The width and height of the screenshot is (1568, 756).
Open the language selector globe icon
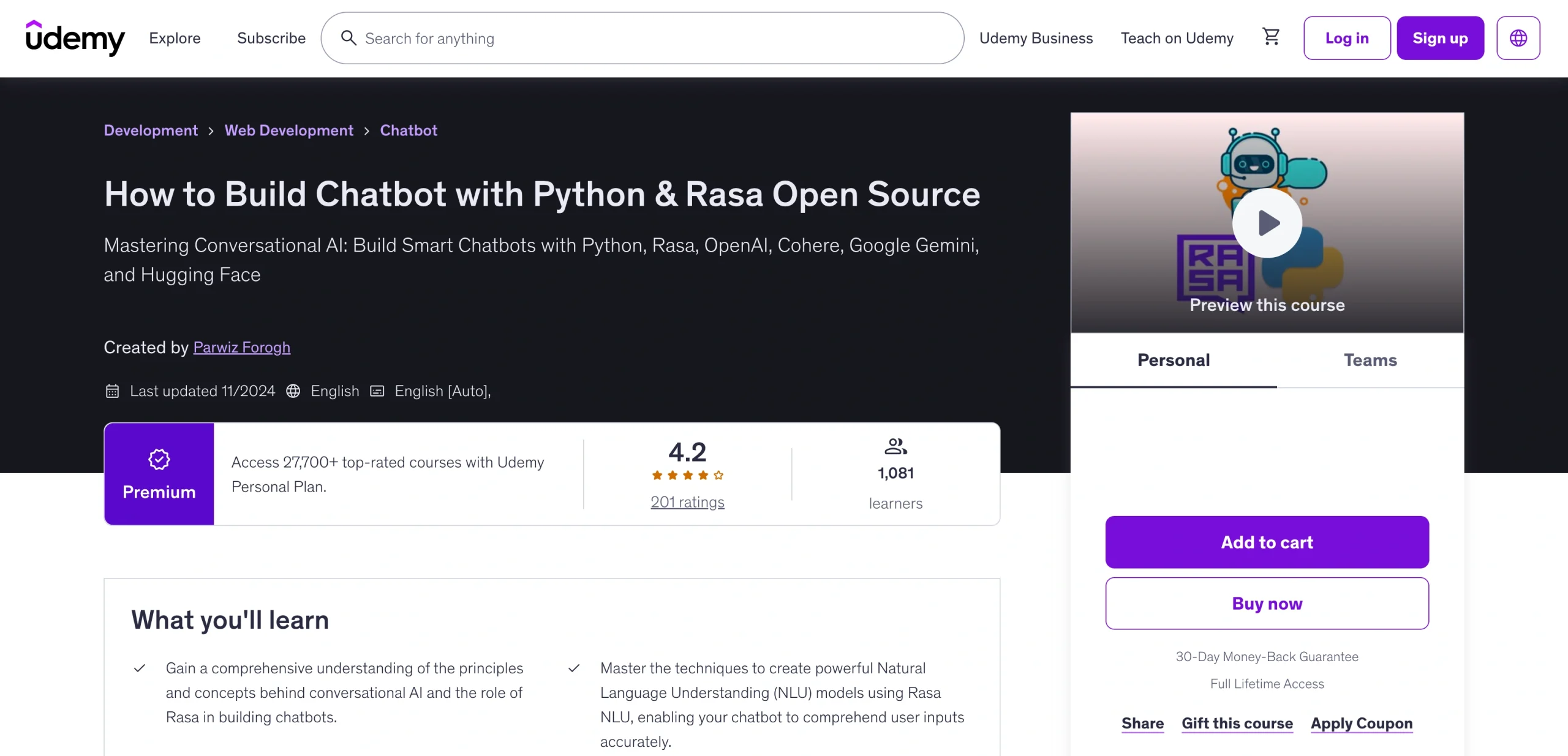(1518, 37)
